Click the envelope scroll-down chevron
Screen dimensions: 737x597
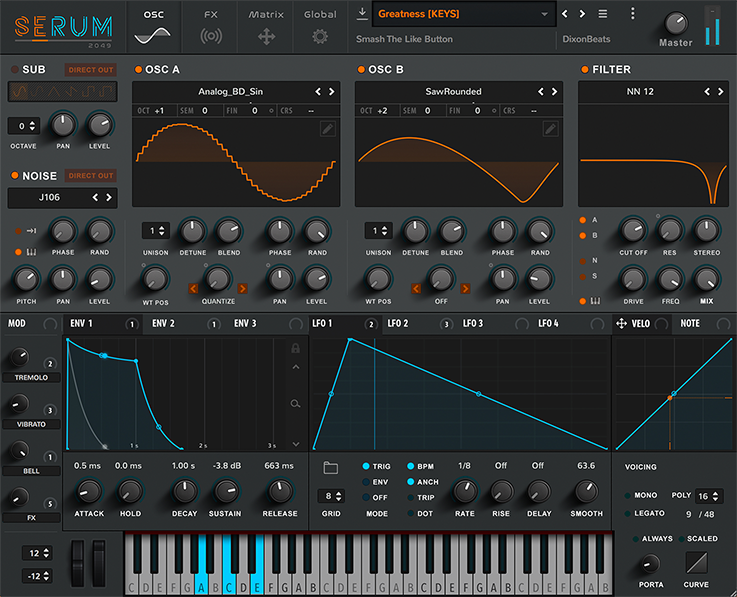[295, 444]
